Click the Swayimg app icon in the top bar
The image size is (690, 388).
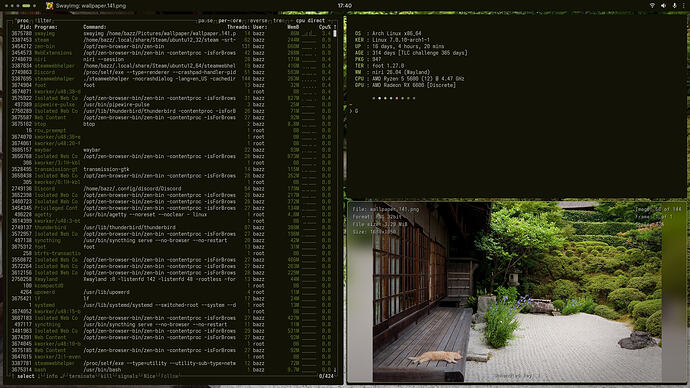(x=49, y=6)
